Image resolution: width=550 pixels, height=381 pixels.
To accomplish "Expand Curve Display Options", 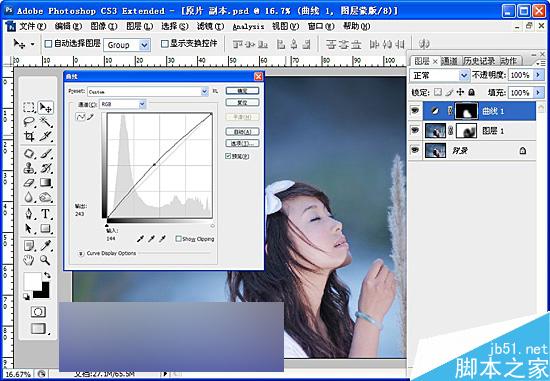I will [81, 253].
